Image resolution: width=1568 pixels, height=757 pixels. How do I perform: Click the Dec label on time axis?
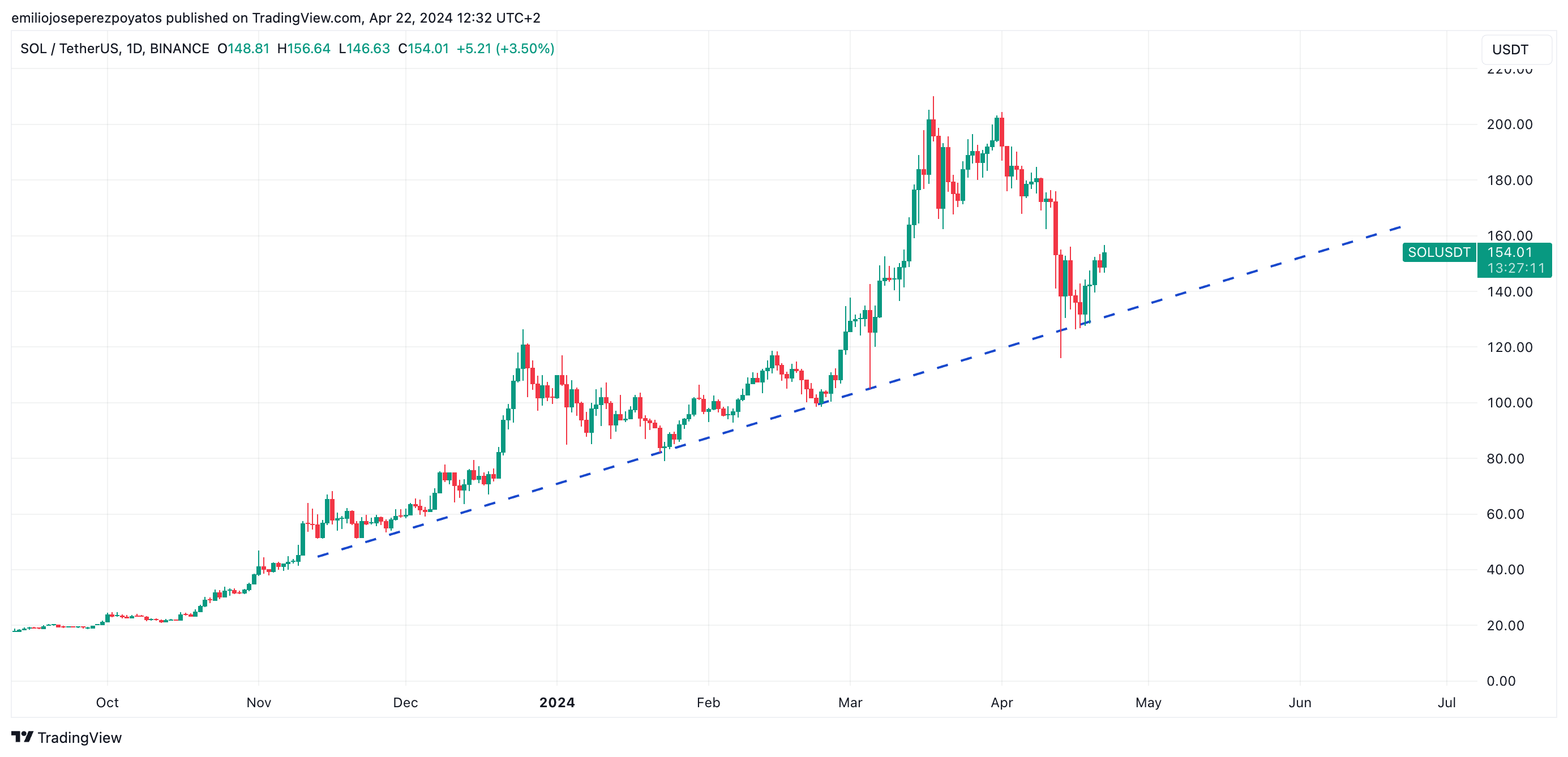(405, 702)
